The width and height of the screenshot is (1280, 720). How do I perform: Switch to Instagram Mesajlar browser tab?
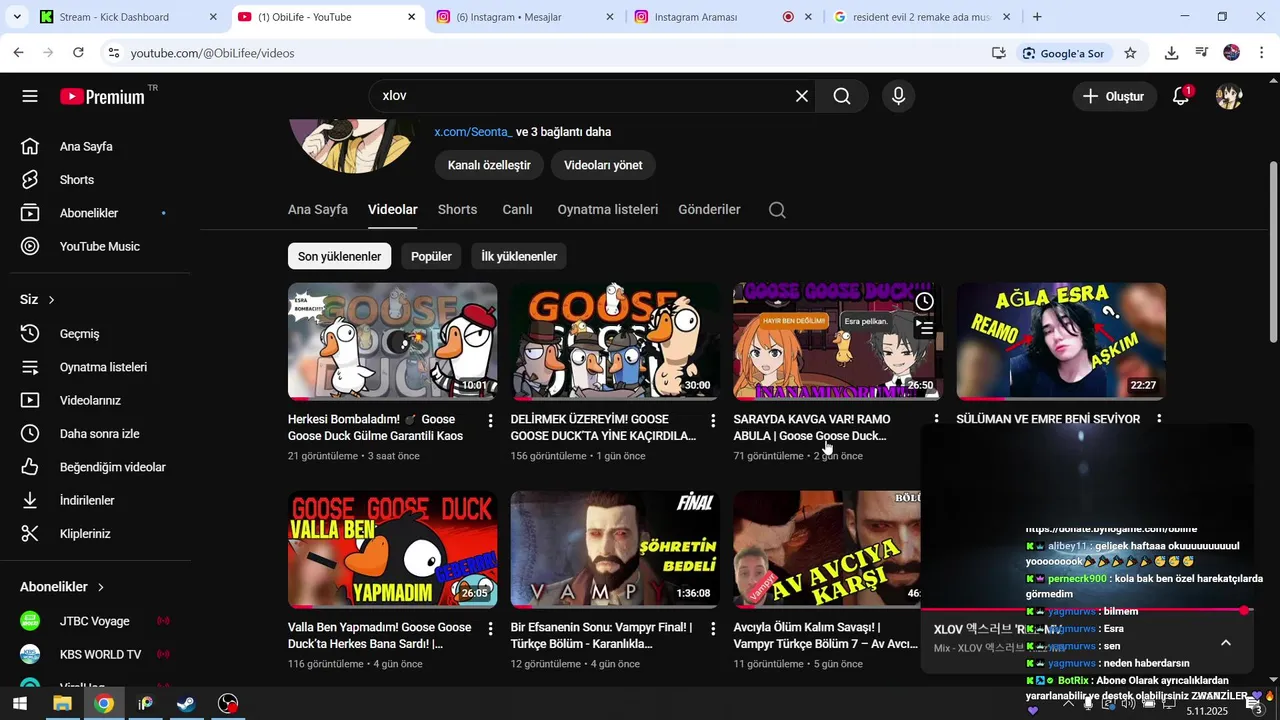click(x=524, y=17)
